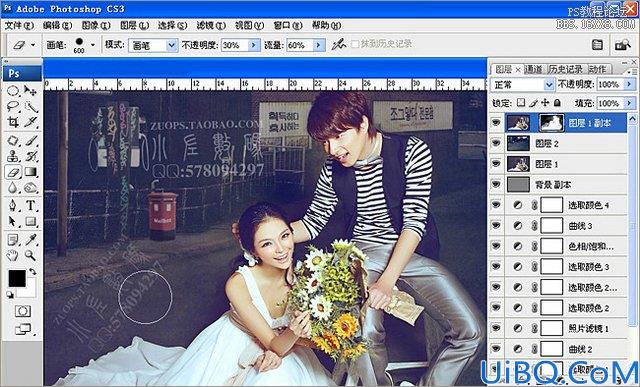Select the Eyedropper tool
This screenshot has height=387, width=640.
(31, 240)
